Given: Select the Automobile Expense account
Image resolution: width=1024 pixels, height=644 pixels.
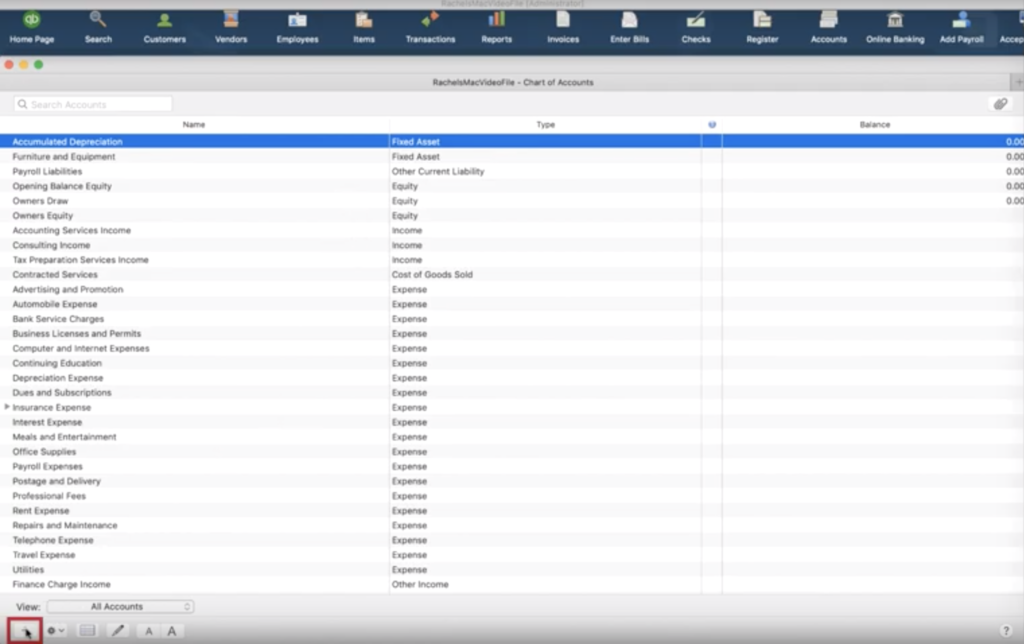Looking at the screenshot, I should pyautogui.click(x=512, y=304).
